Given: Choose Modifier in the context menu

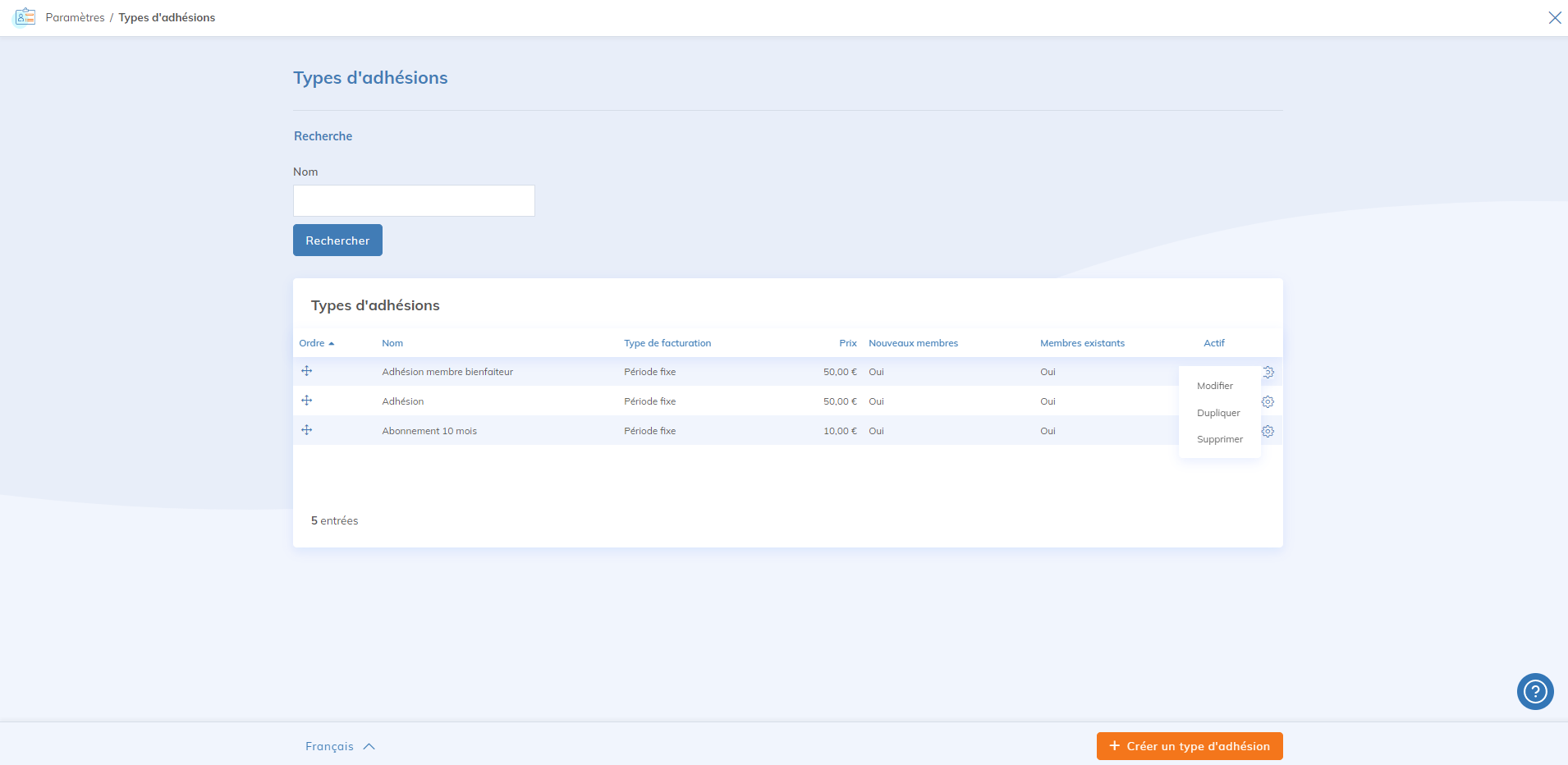Looking at the screenshot, I should pos(1214,386).
